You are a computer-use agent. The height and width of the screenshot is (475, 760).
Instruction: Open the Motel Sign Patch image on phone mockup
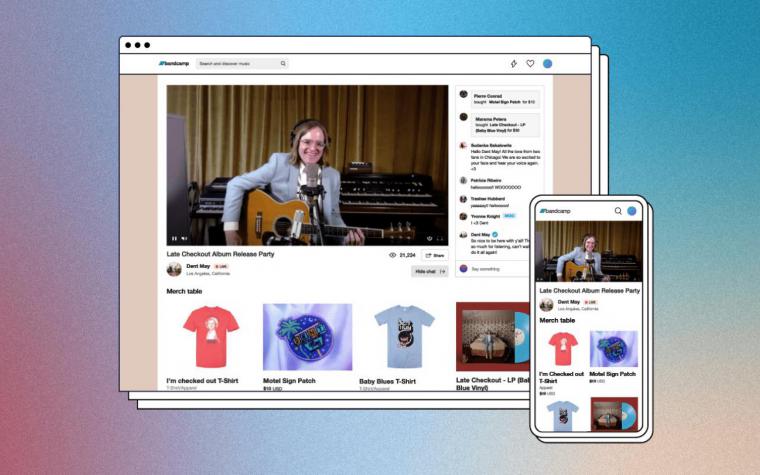(614, 349)
